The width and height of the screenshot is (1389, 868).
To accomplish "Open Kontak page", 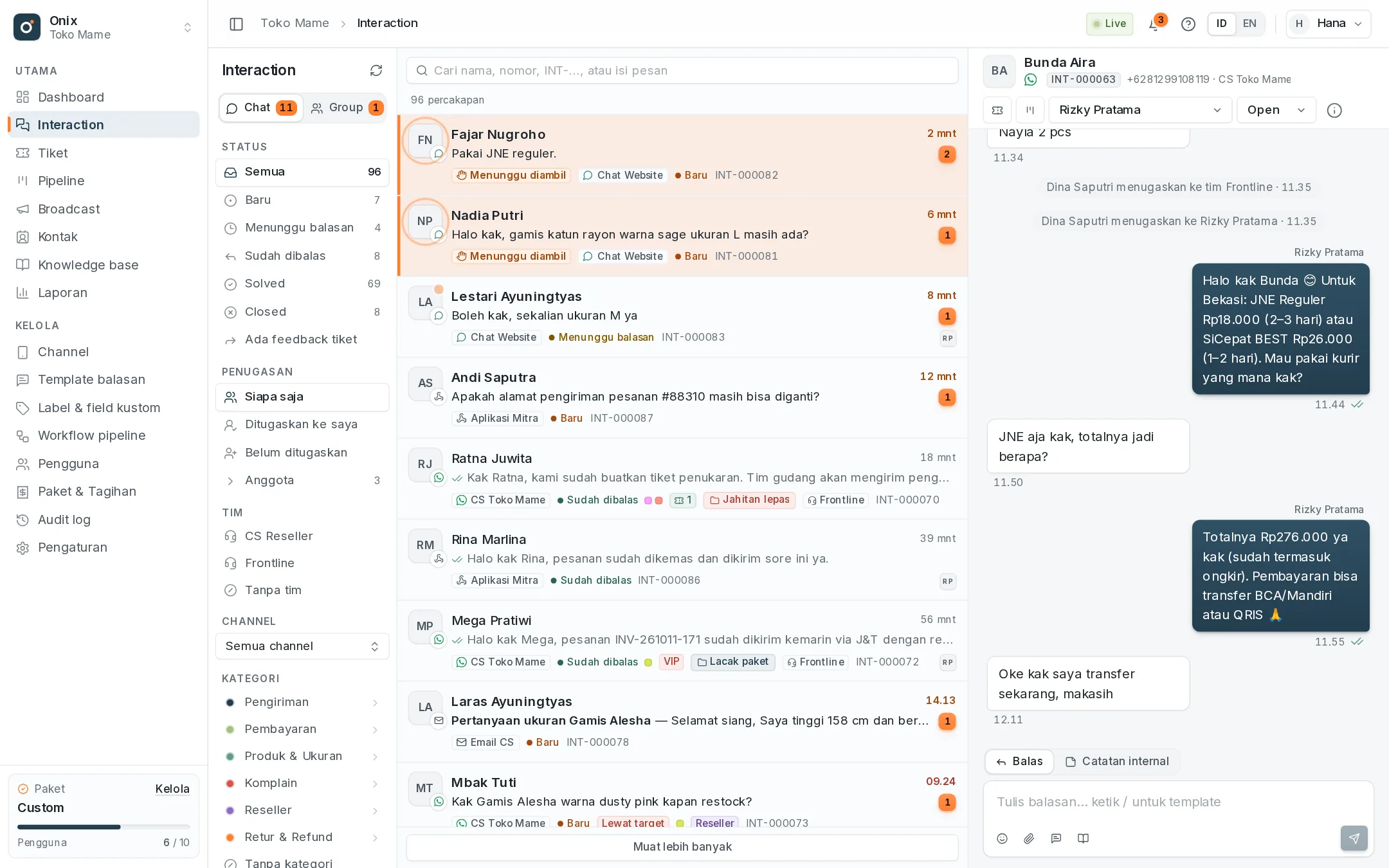I will coord(104,237).
